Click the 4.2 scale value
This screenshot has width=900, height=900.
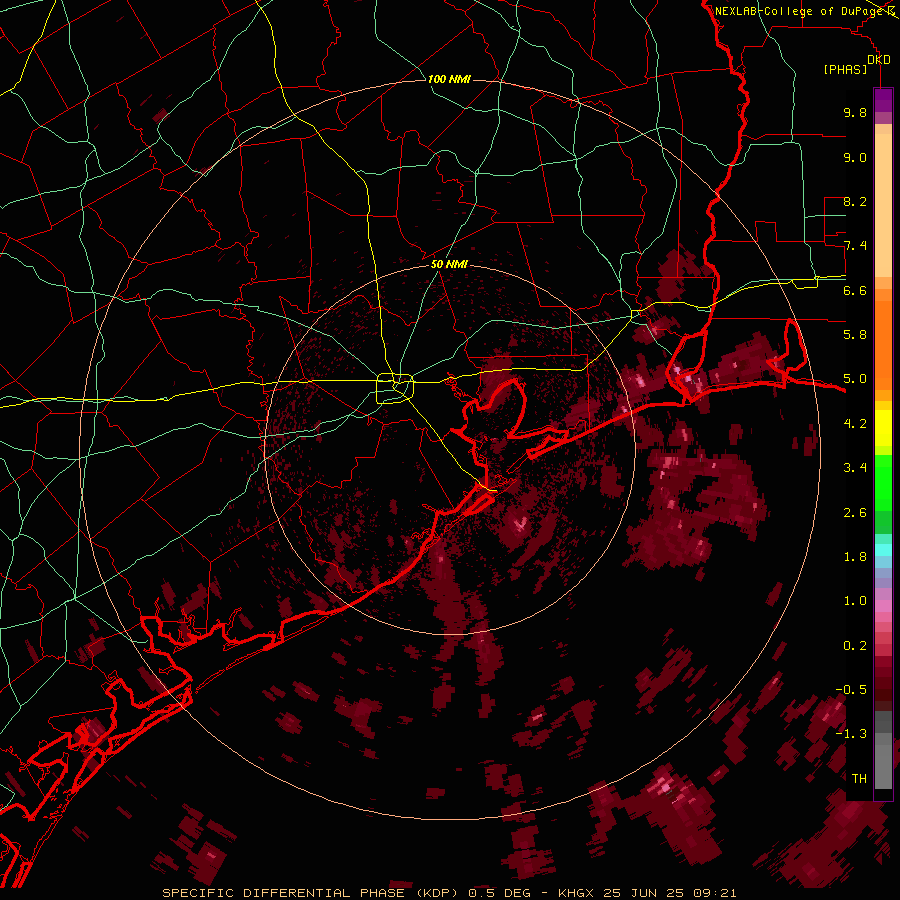coord(855,424)
